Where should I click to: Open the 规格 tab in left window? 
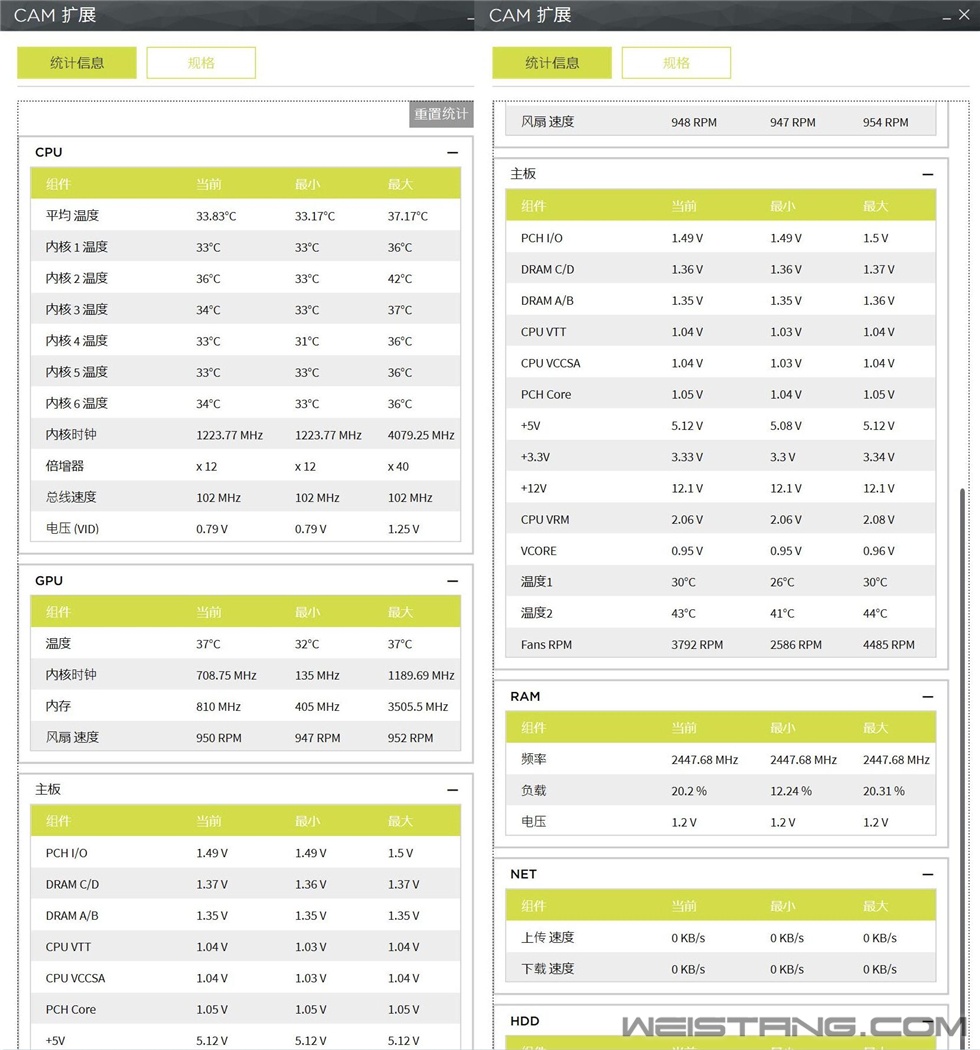point(201,63)
